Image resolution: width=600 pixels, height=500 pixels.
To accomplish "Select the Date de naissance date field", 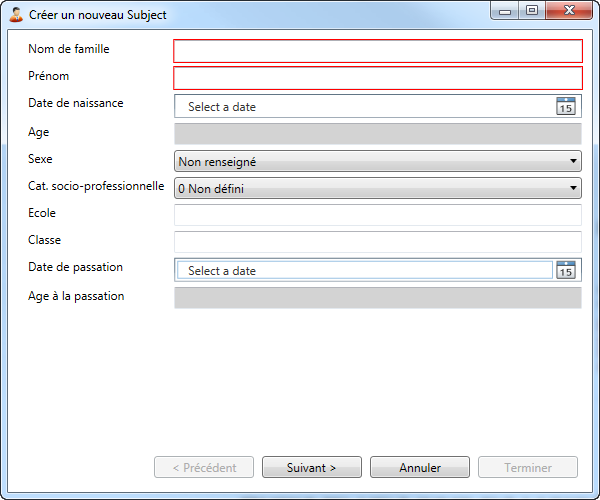I will [364, 106].
